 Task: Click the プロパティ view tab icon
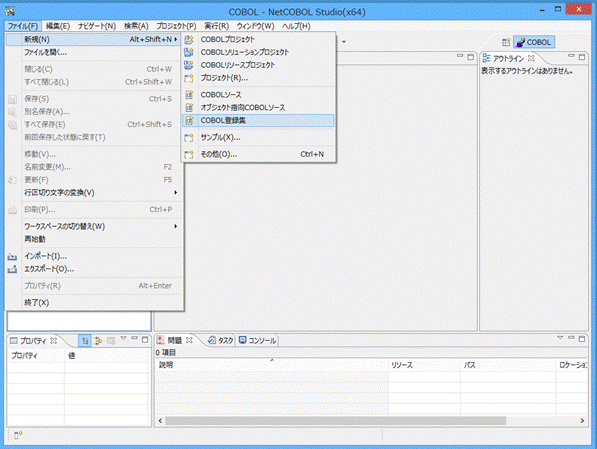(x=14, y=340)
